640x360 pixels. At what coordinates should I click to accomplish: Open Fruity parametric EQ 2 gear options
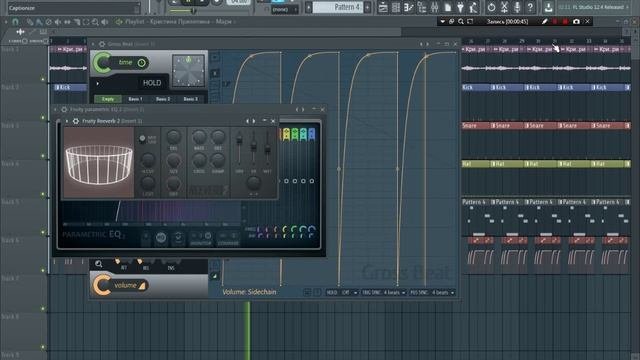coord(64,109)
